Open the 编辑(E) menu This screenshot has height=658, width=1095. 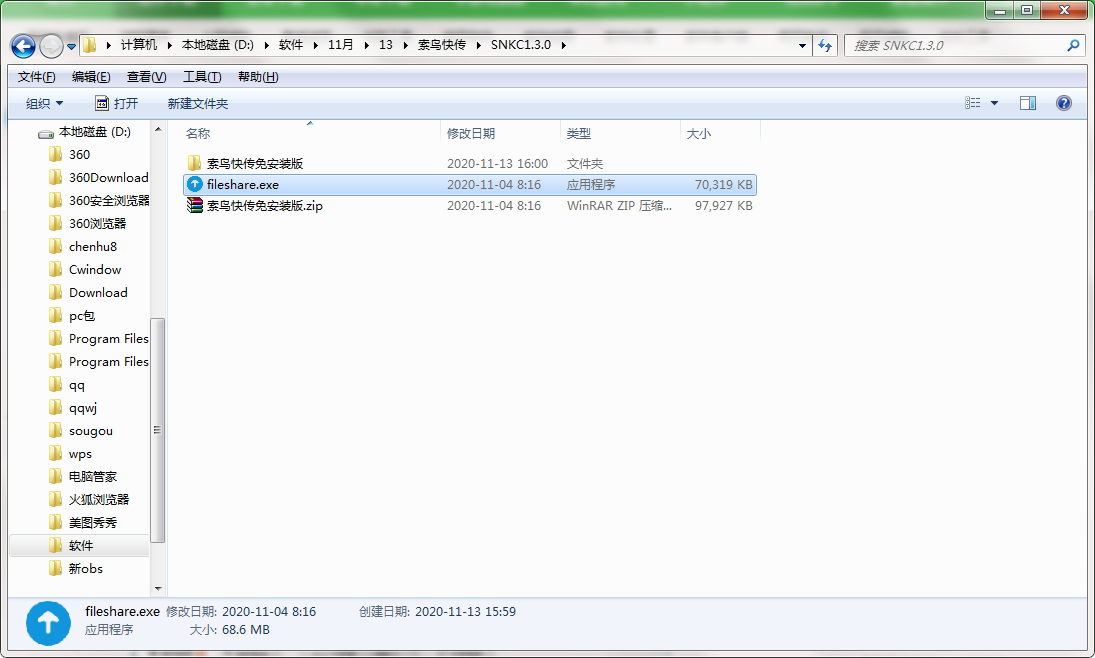tap(91, 77)
